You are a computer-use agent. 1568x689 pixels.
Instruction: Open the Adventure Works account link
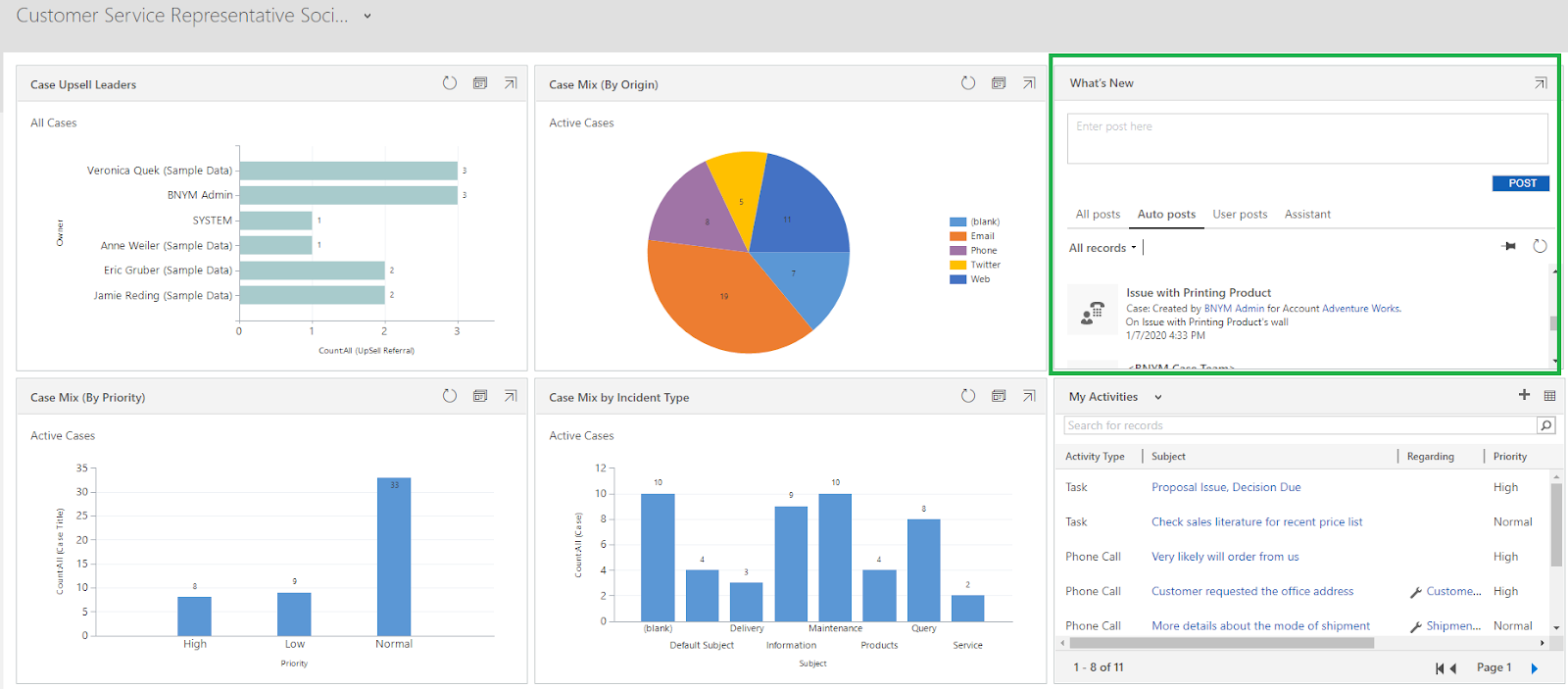[x=1361, y=308]
